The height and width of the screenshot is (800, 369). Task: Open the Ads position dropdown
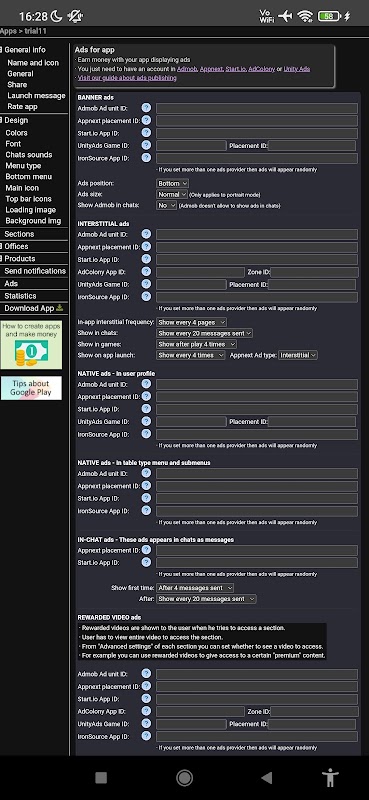[x=173, y=183]
